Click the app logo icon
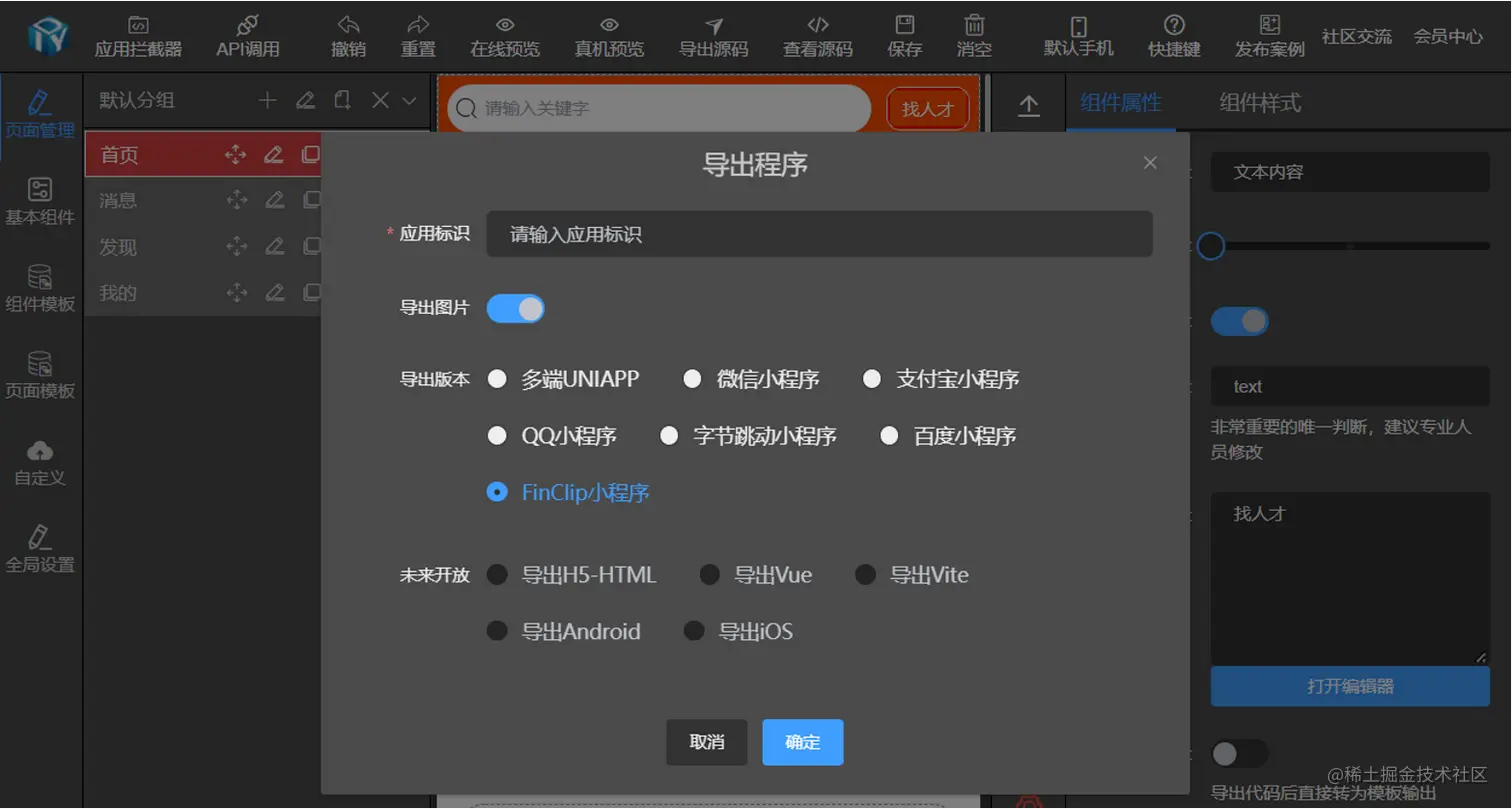 point(47,37)
